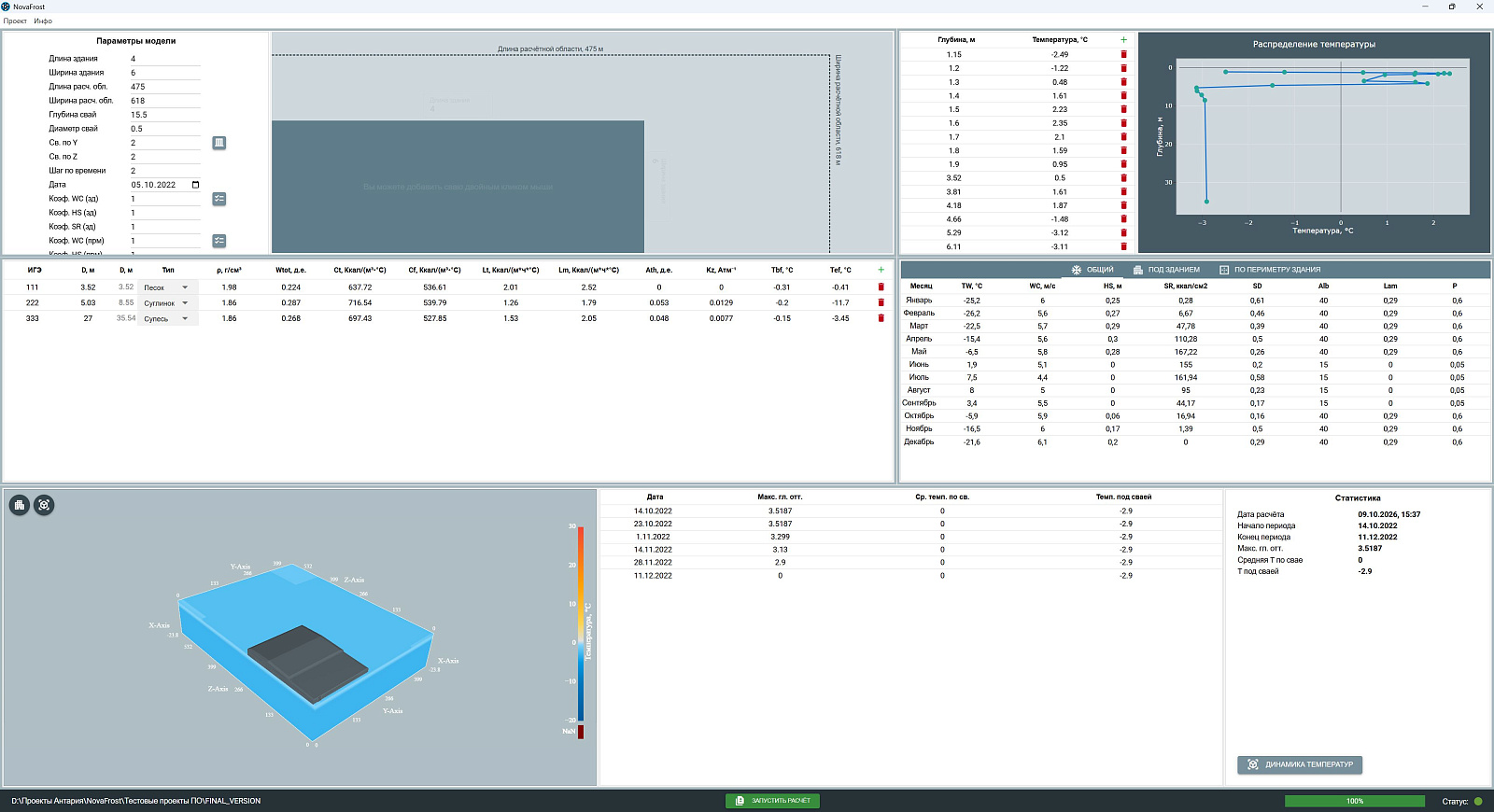Click ДИНАМИКА ТЕМПЕРАТУР button
This screenshot has width=1494, height=812.
coord(1300,764)
